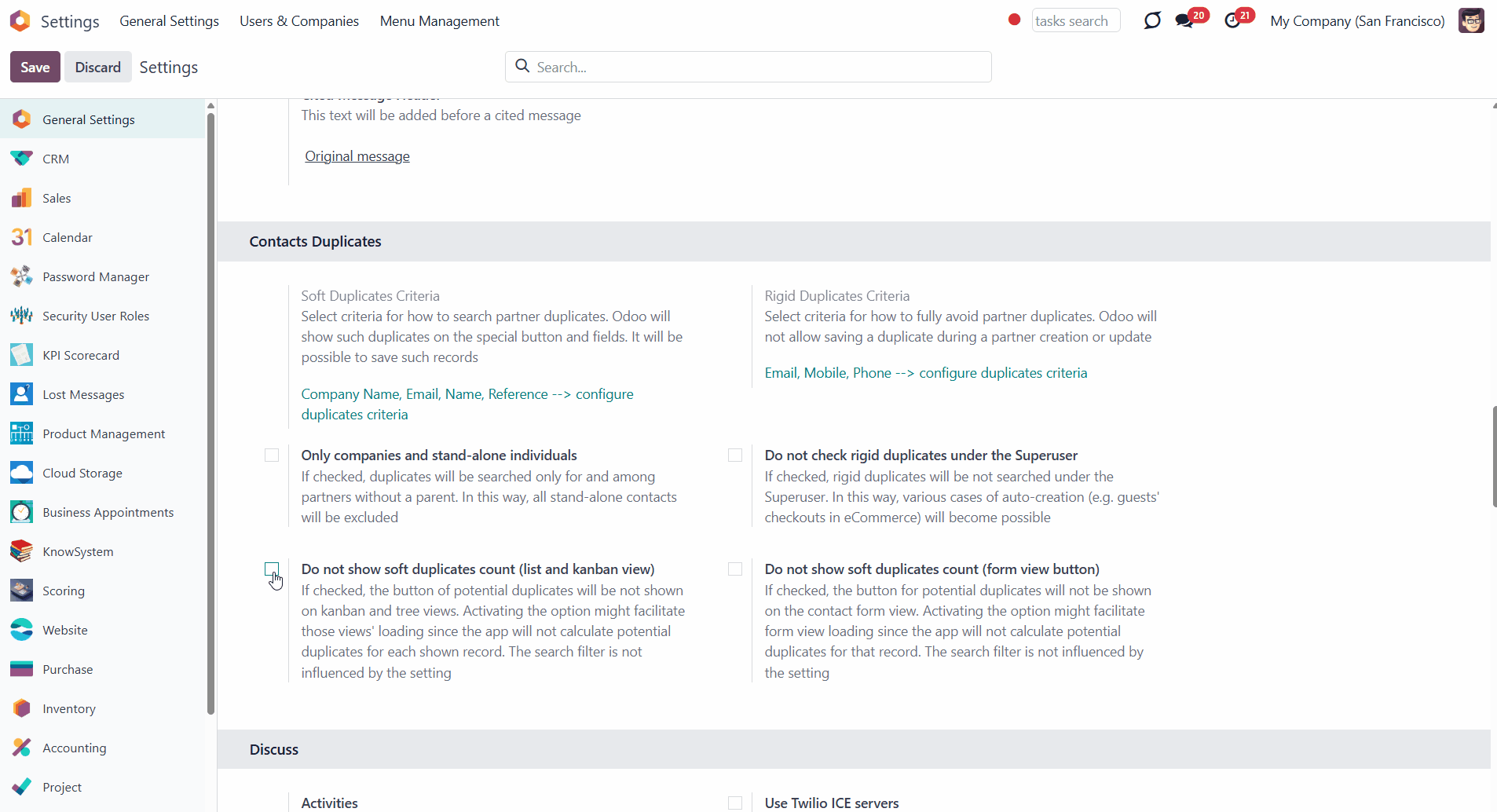
Task: Open the Calendar sidebar icon
Action: pos(22,237)
